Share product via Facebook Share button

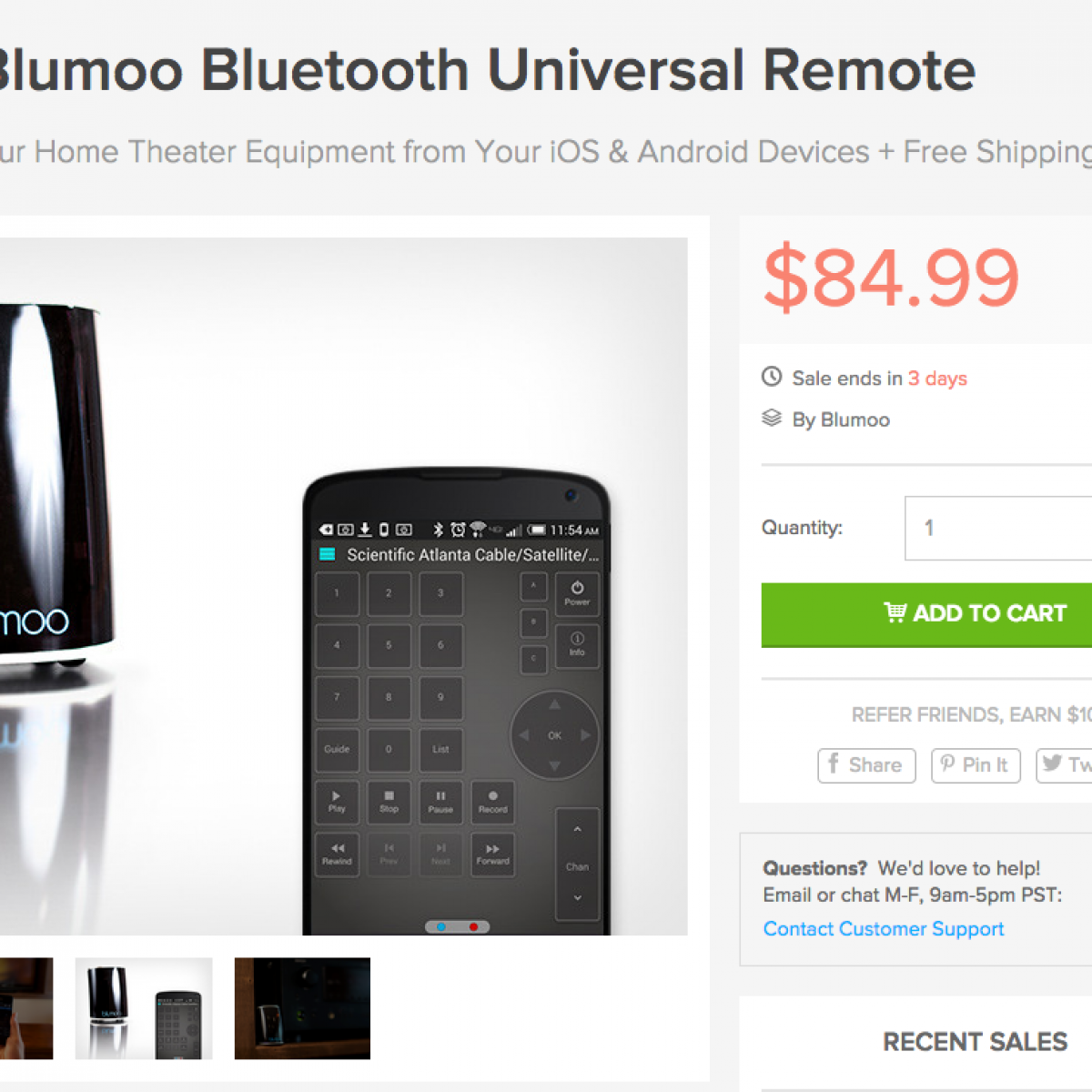[x=866, y=765]
